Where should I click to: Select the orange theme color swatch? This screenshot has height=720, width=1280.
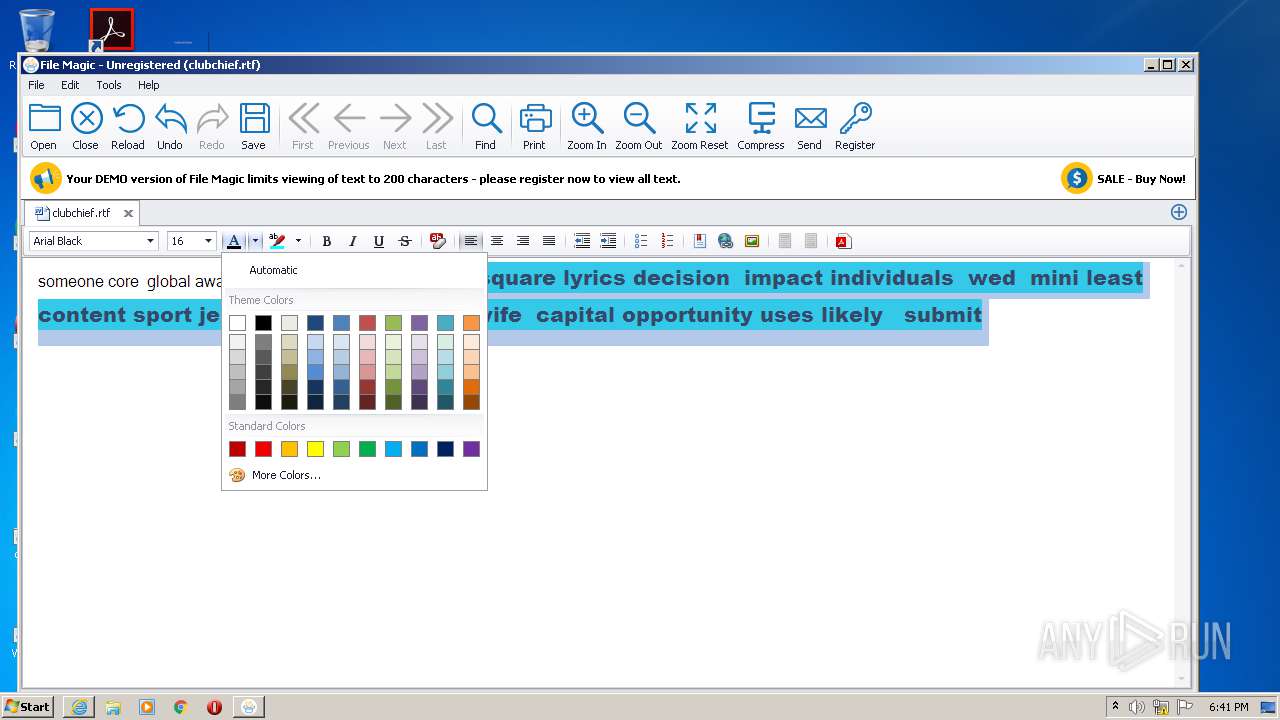pyautogui.click(x=471, y=323)
